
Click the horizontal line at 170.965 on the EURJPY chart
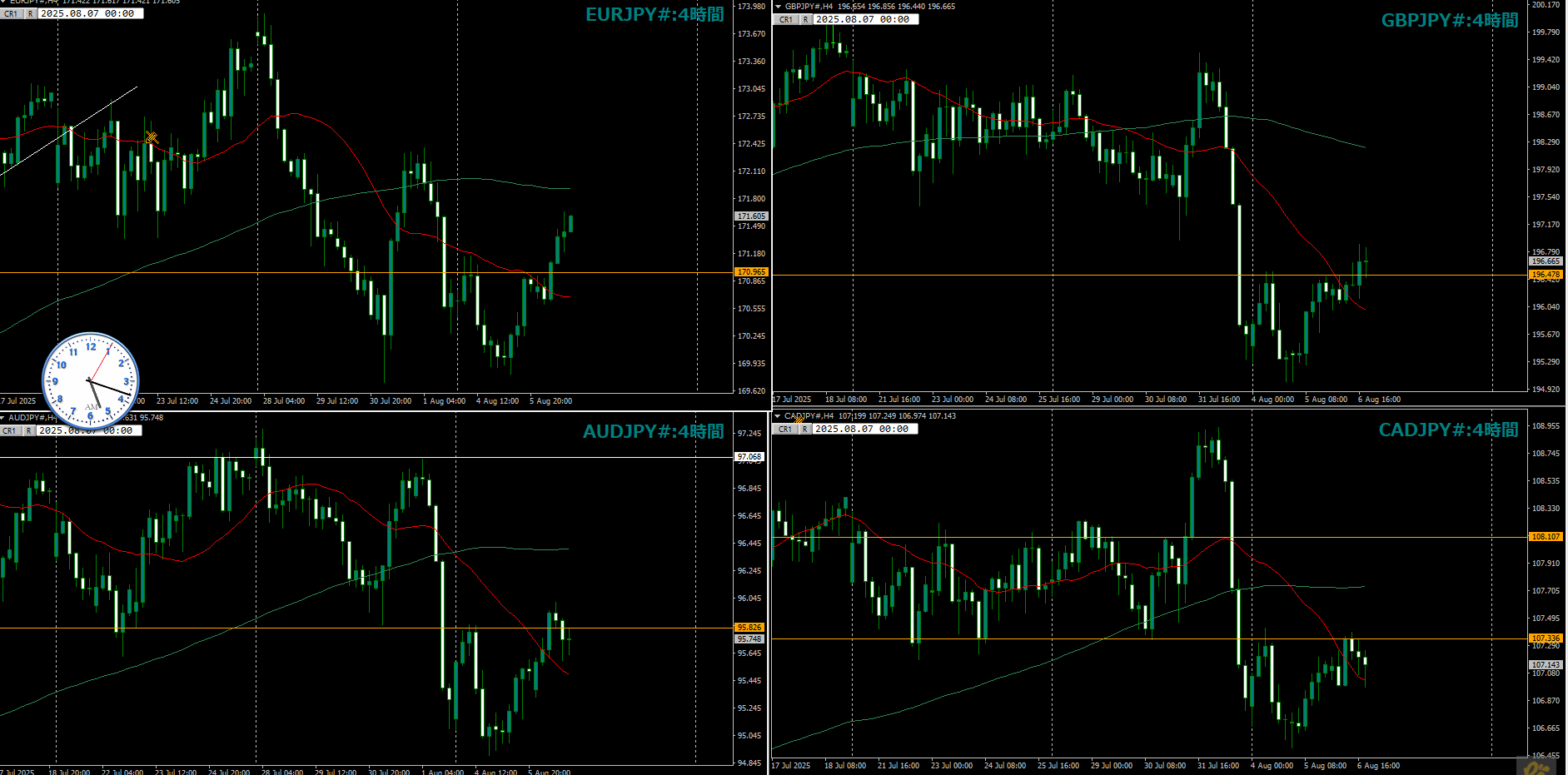pyautogui.click(x=366, y=272)
